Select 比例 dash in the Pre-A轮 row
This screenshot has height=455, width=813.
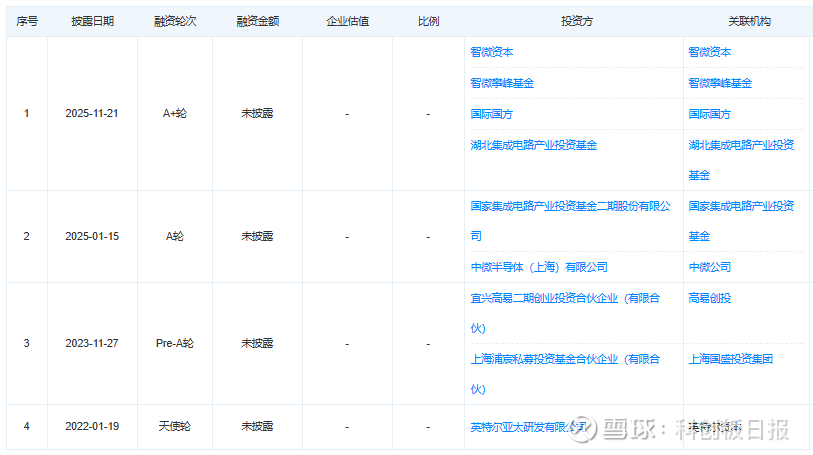click(x=428, y=344)
